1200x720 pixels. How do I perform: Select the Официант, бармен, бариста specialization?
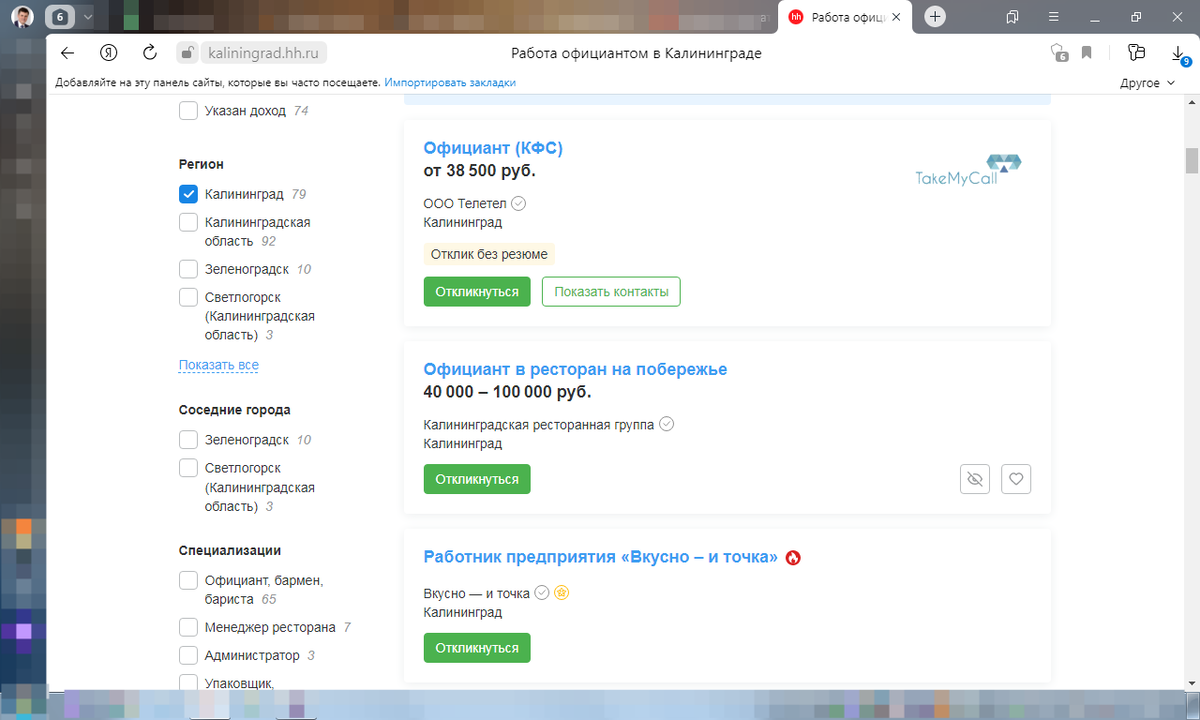(x=188, y=580)
